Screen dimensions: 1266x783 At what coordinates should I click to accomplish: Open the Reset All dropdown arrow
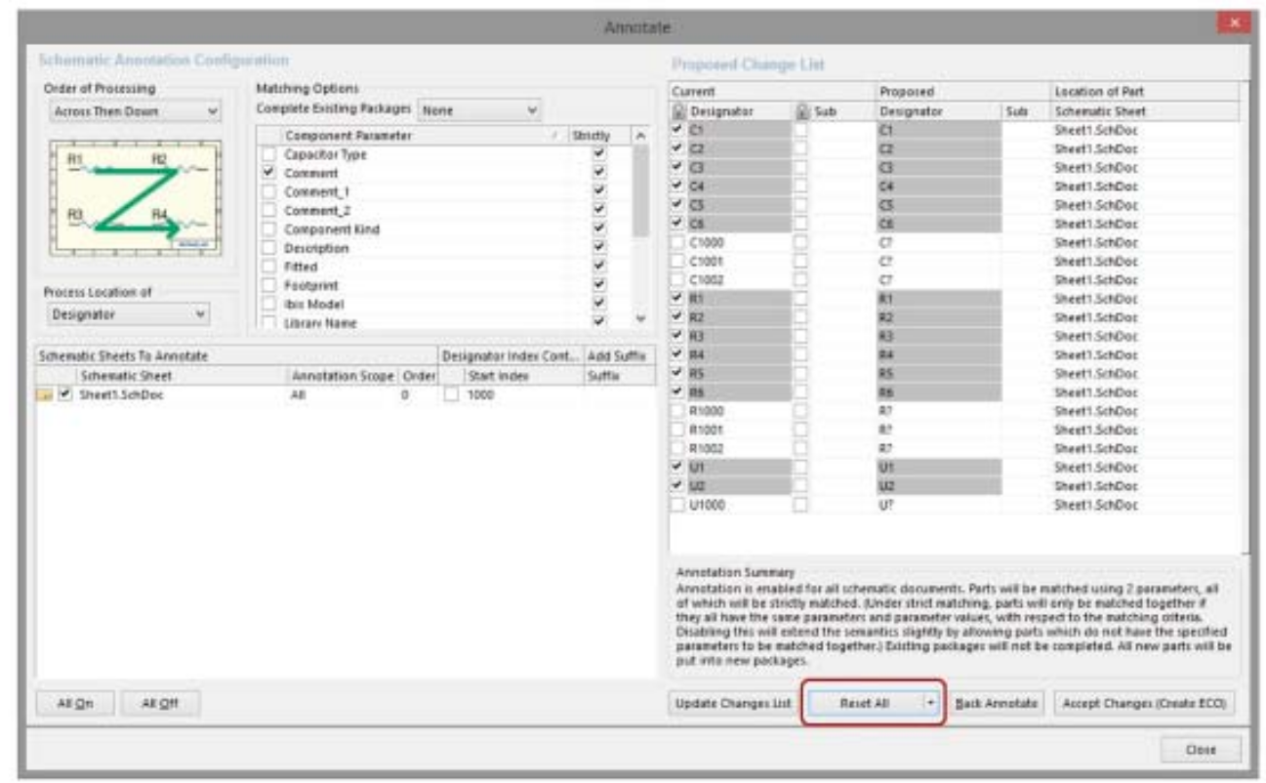click(x=931, y=703)
